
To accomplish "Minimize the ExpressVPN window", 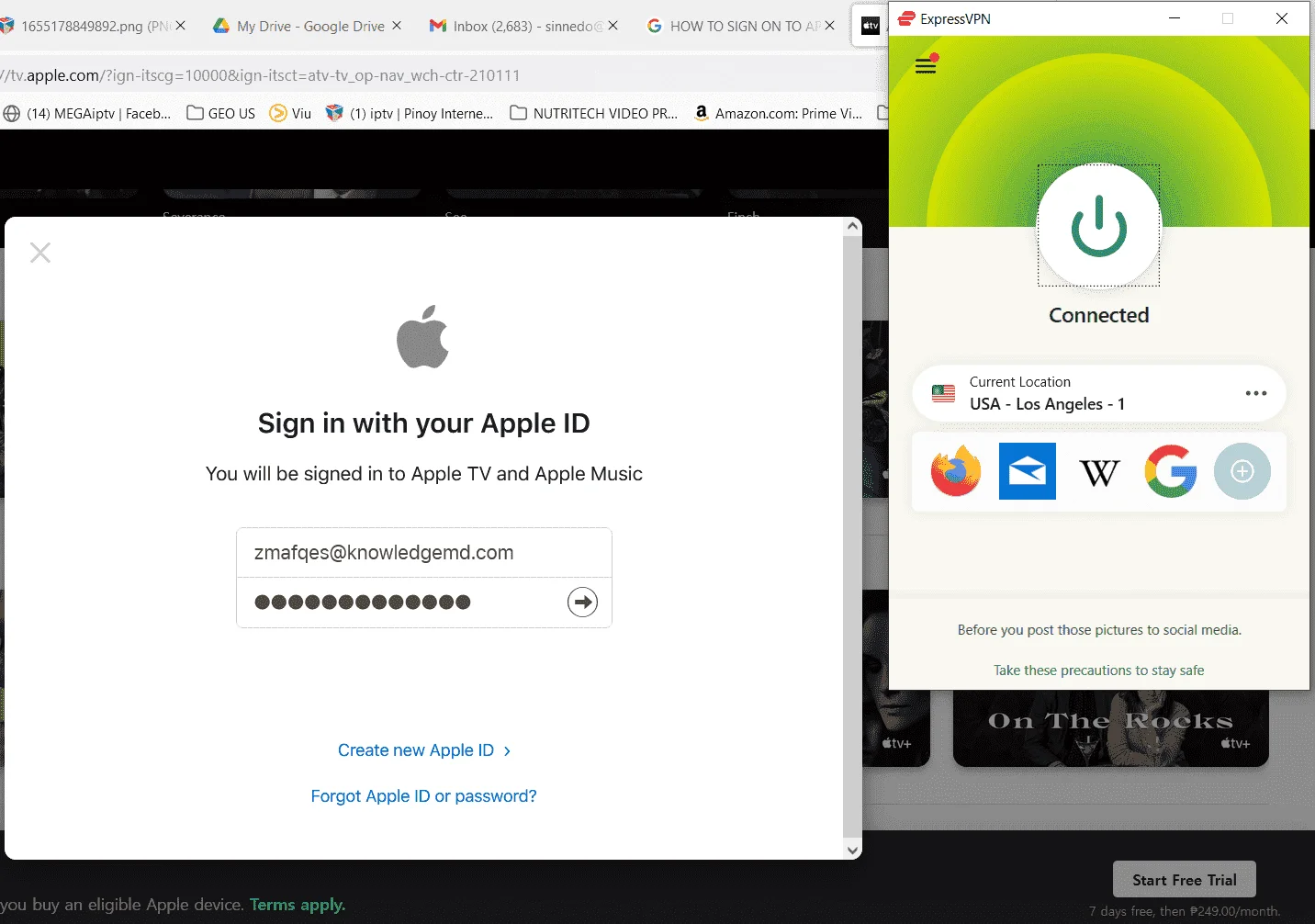I will pos(1174,18).
